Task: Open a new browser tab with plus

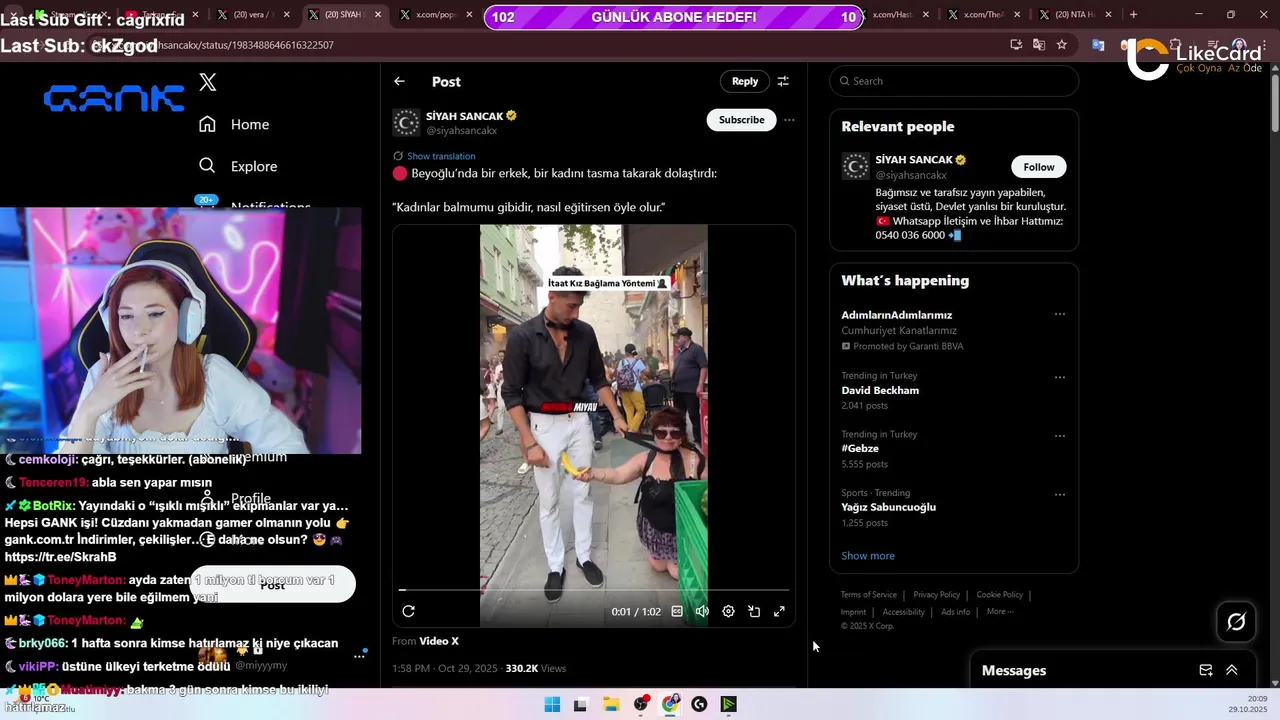Action: coord(1133,15)
